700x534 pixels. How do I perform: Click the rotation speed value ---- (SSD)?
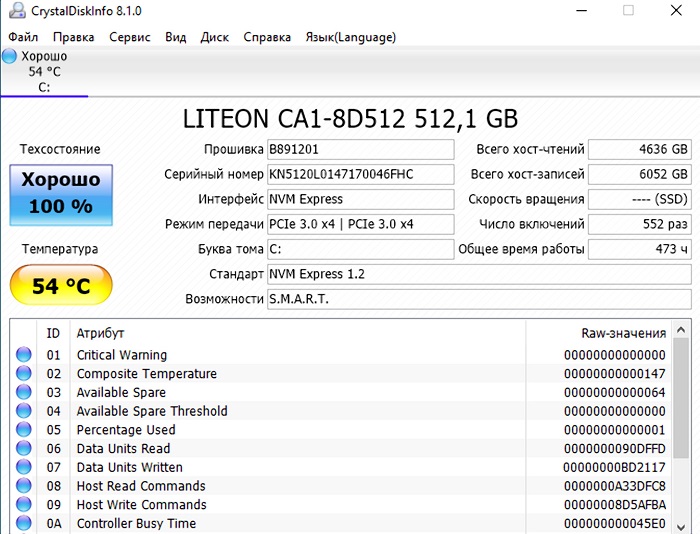pyautogui.click(x=640, y=199)
